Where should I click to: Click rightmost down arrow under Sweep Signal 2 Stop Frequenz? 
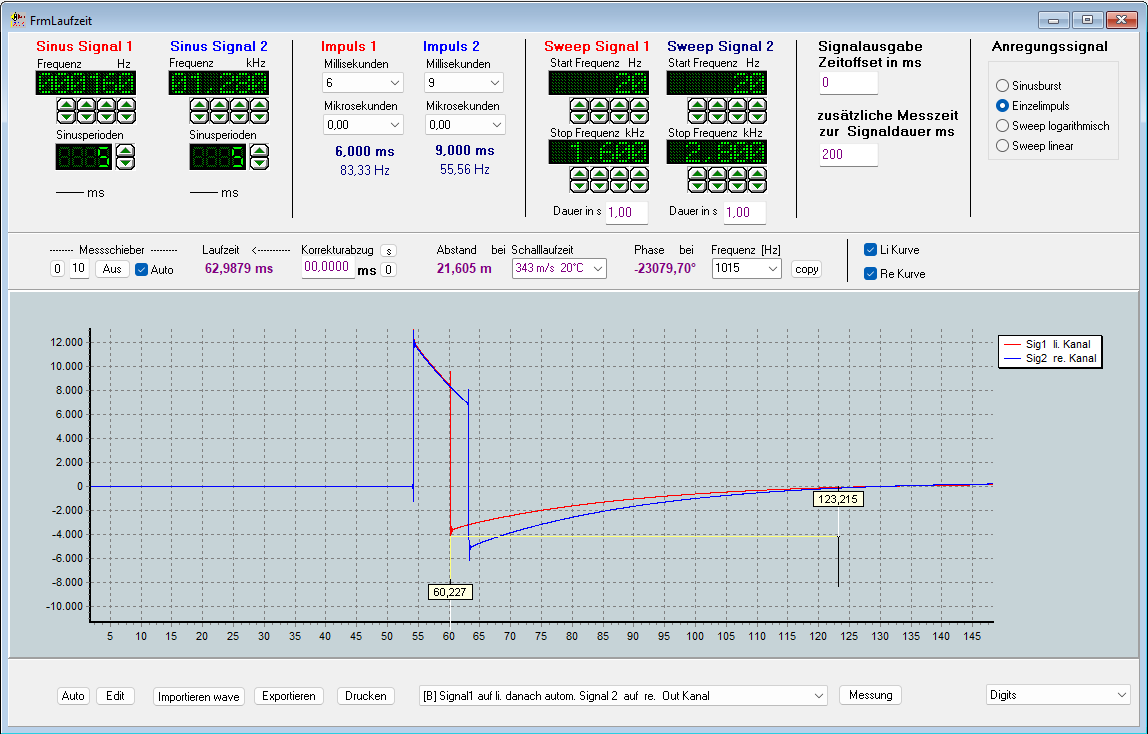[757, 185]
